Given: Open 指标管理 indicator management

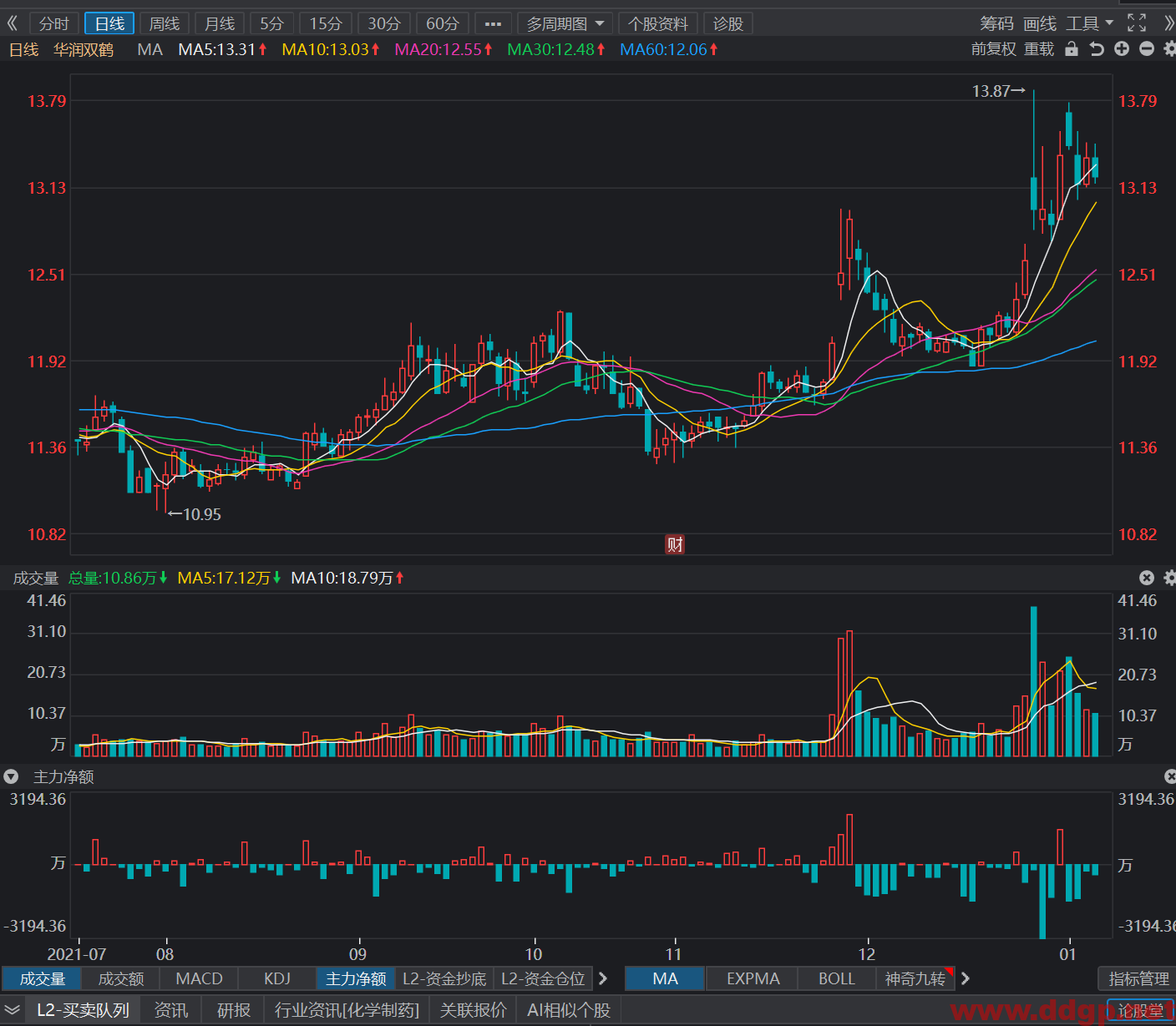Looking at the screenshot, I should (x=1138, y=978).
